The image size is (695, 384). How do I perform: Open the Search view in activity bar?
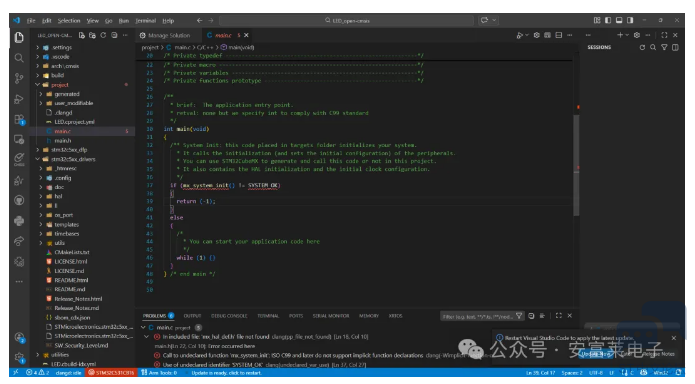coord(19,58)
